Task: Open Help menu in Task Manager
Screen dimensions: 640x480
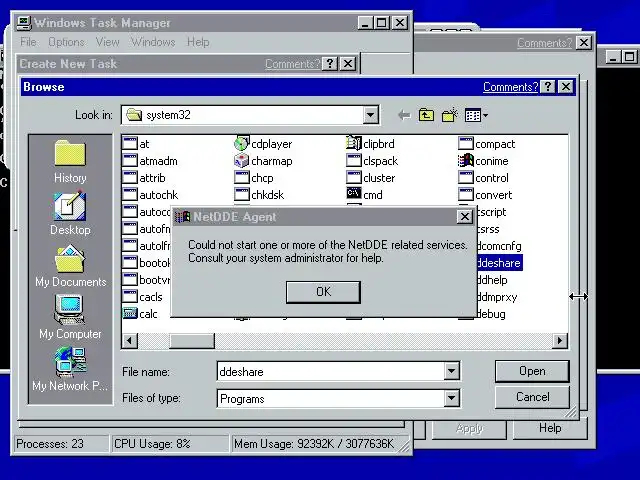Action: pyautogui.click(x=198, y=42)
